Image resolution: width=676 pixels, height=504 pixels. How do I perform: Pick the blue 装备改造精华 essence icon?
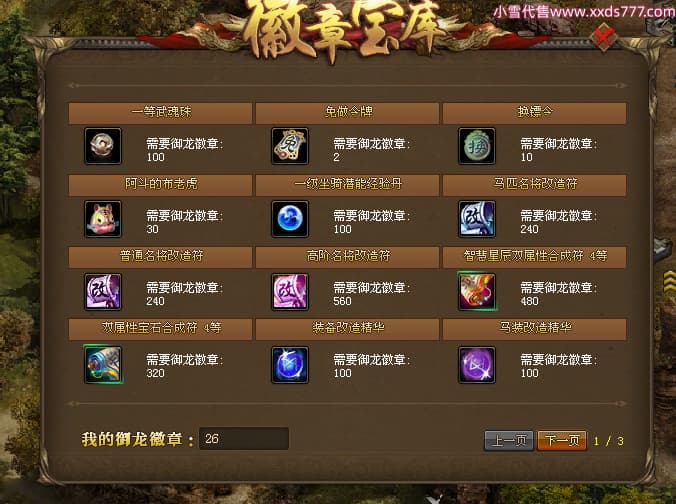point(290,365)
